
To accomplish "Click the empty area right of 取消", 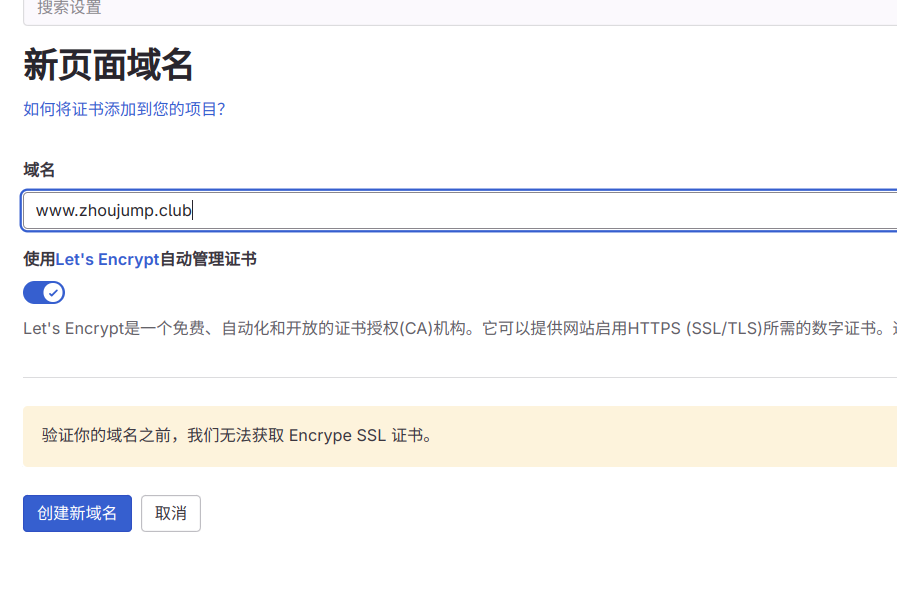I will tap(500, 513).
